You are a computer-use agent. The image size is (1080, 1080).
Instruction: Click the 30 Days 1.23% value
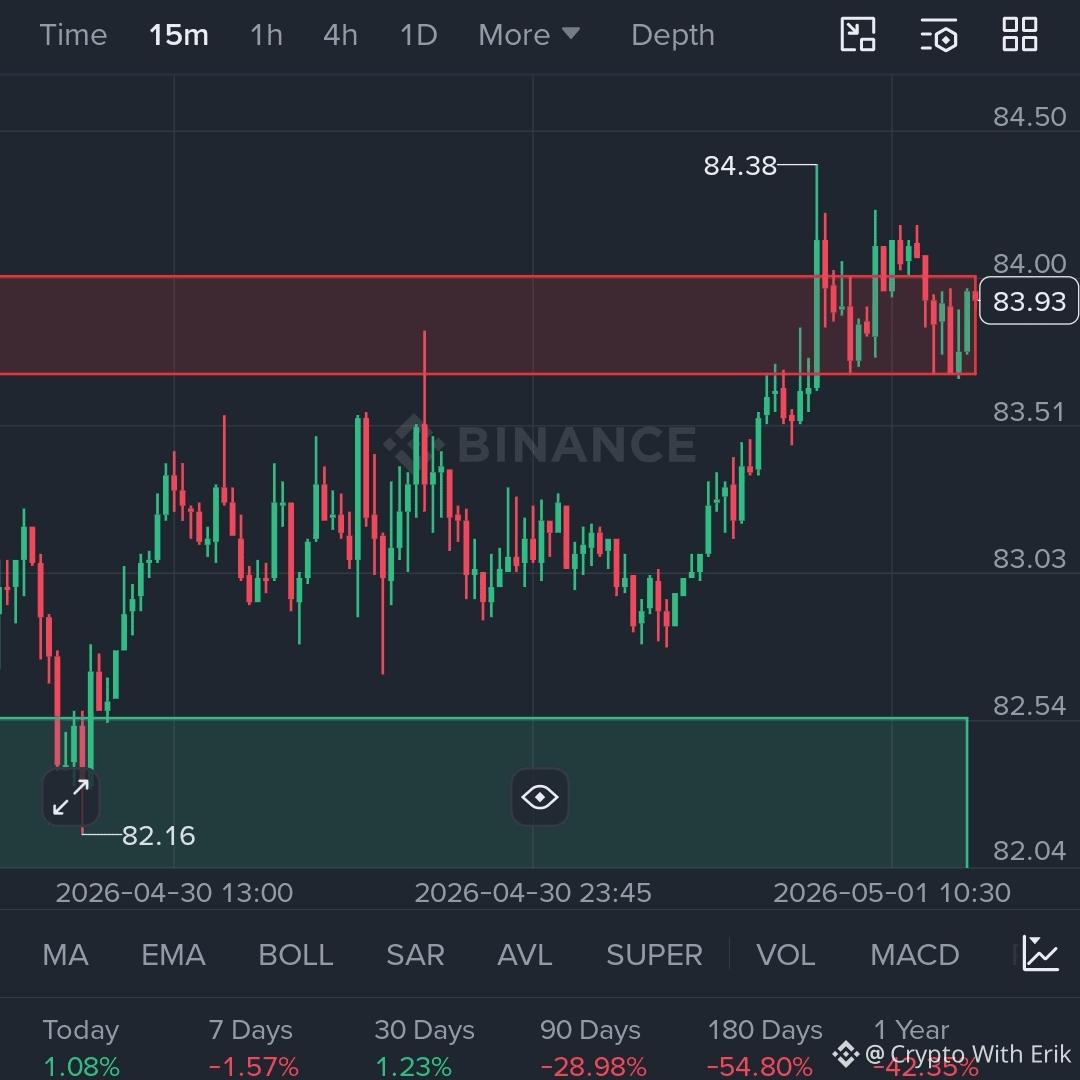(x=414, y=1066)
